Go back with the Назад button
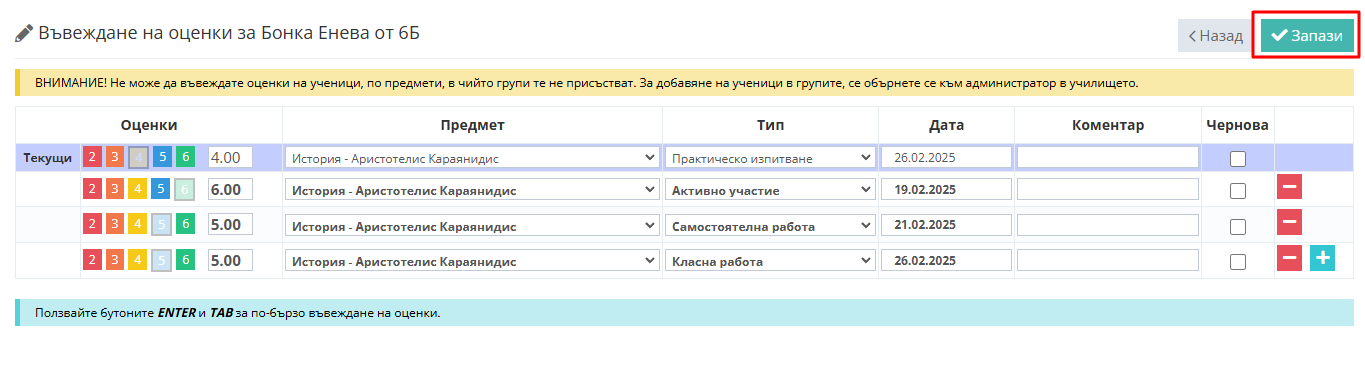Viewport: 1365px width, 377px height. click(1214, 36)
